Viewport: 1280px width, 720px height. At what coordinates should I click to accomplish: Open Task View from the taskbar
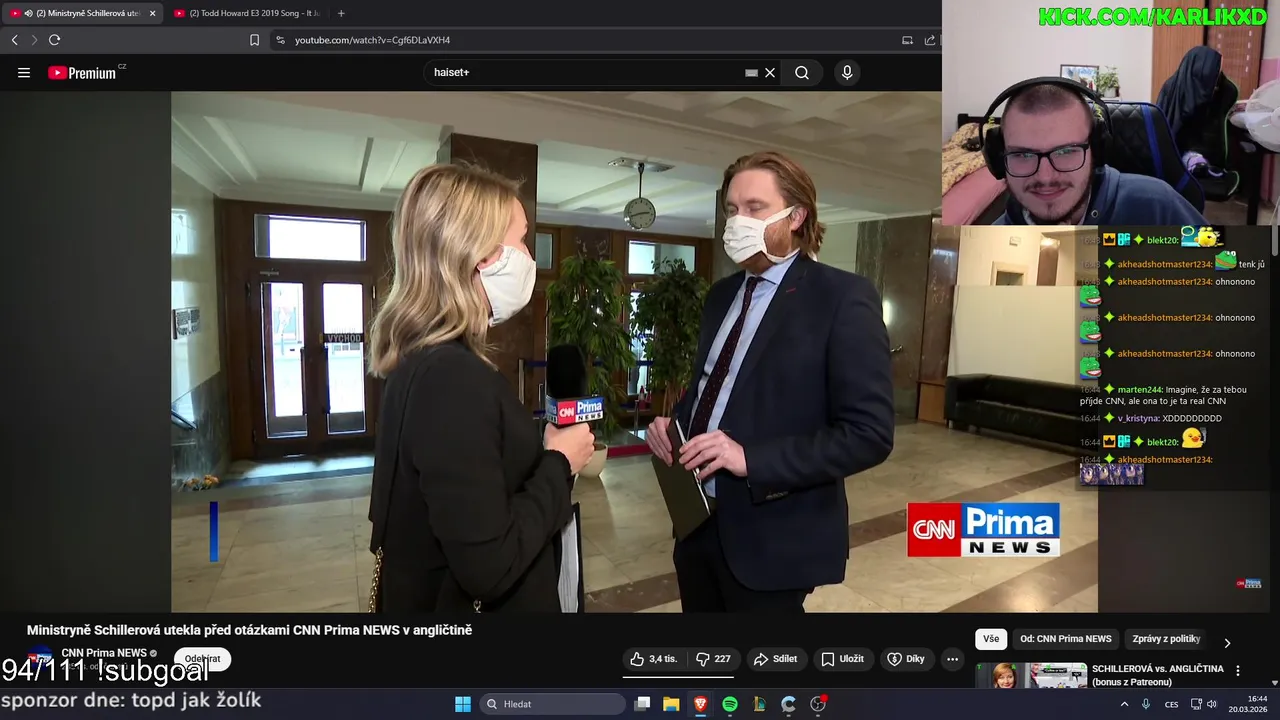[x=643, y=704]
